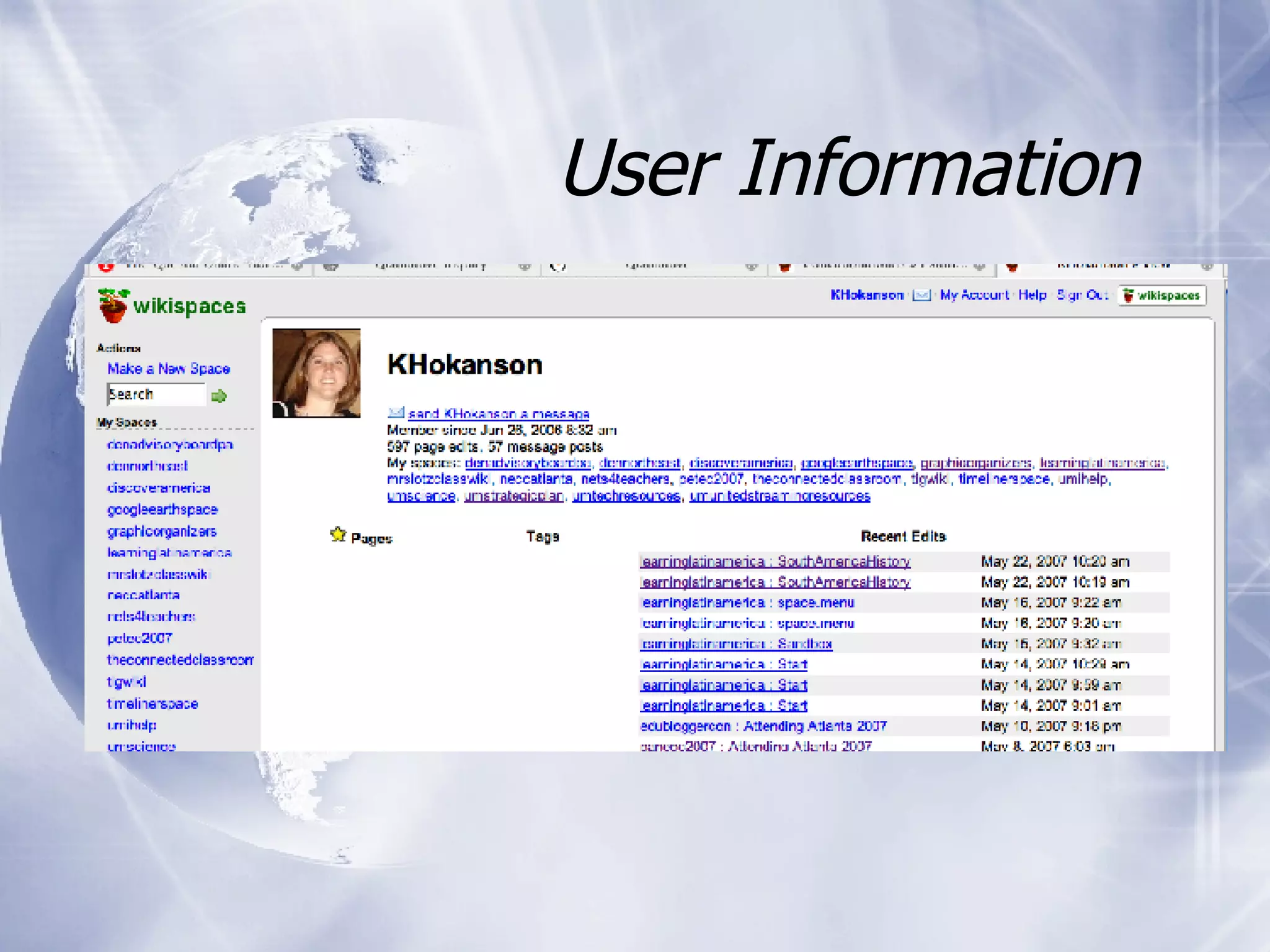Open learninglatinamerica Start edit at 10:29 am
The image size is (1270, 952).
(x=724, y=664)
